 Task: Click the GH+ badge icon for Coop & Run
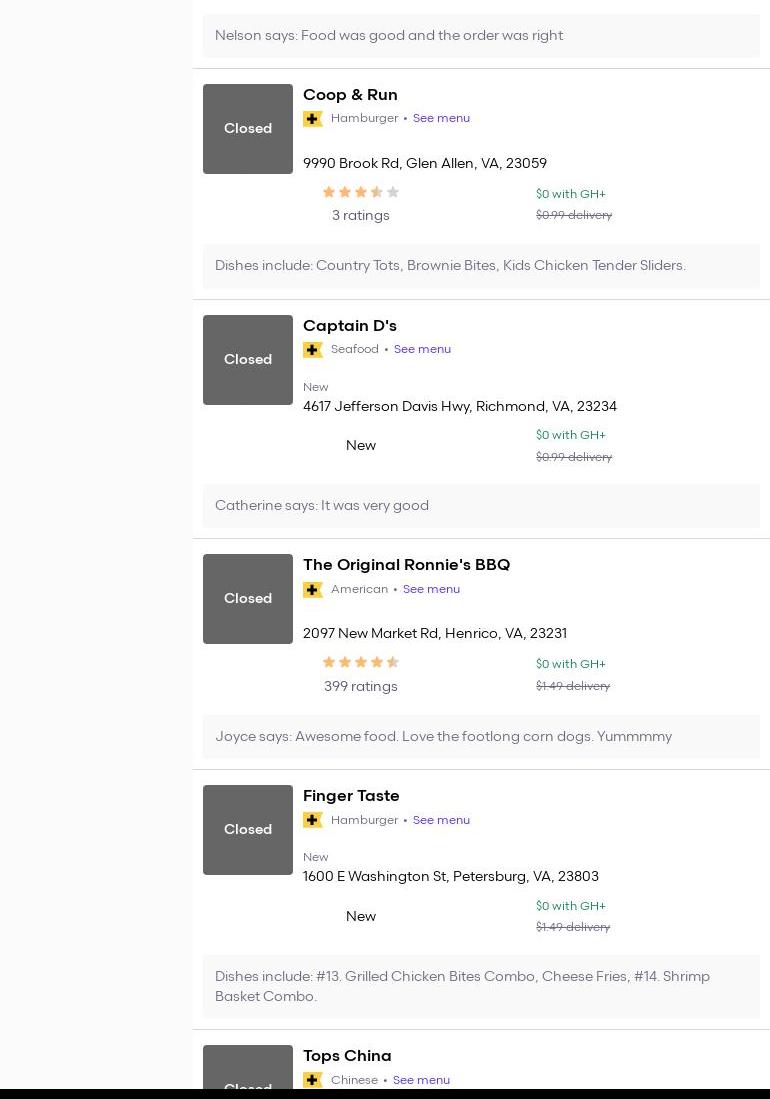coord(313,119)
